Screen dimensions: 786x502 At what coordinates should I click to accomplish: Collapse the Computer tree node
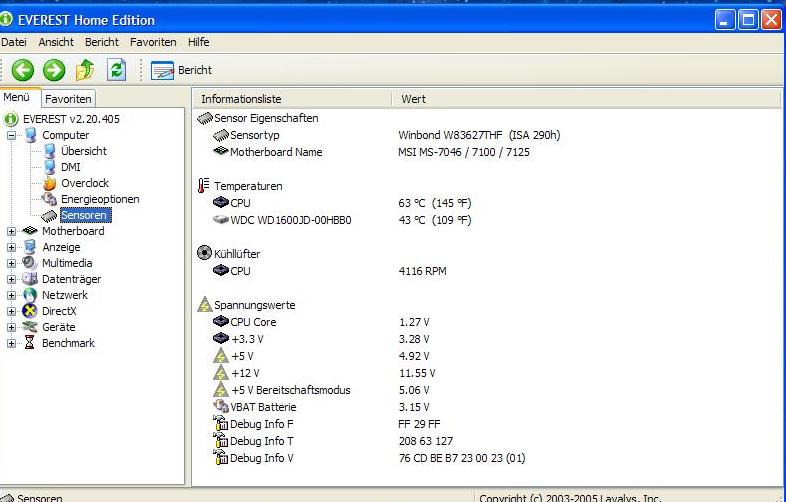coord(11,135)
